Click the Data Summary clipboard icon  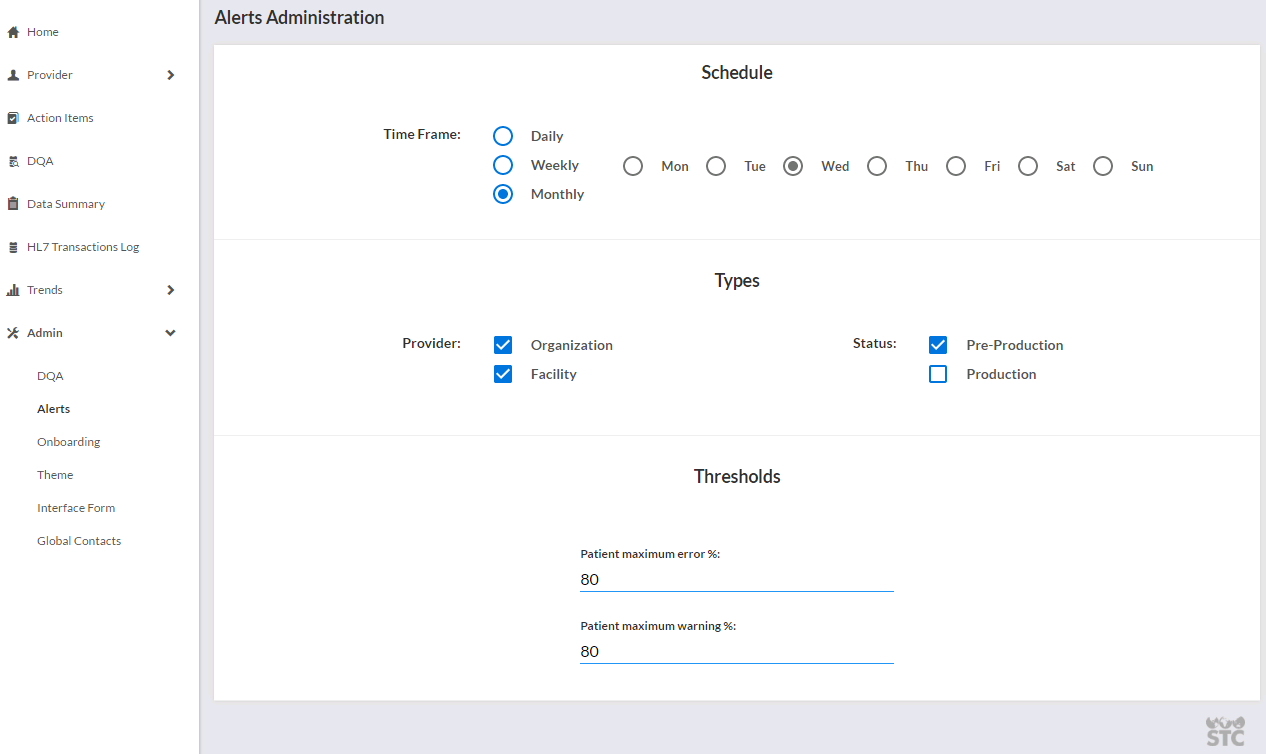click(x=13, y=204)
